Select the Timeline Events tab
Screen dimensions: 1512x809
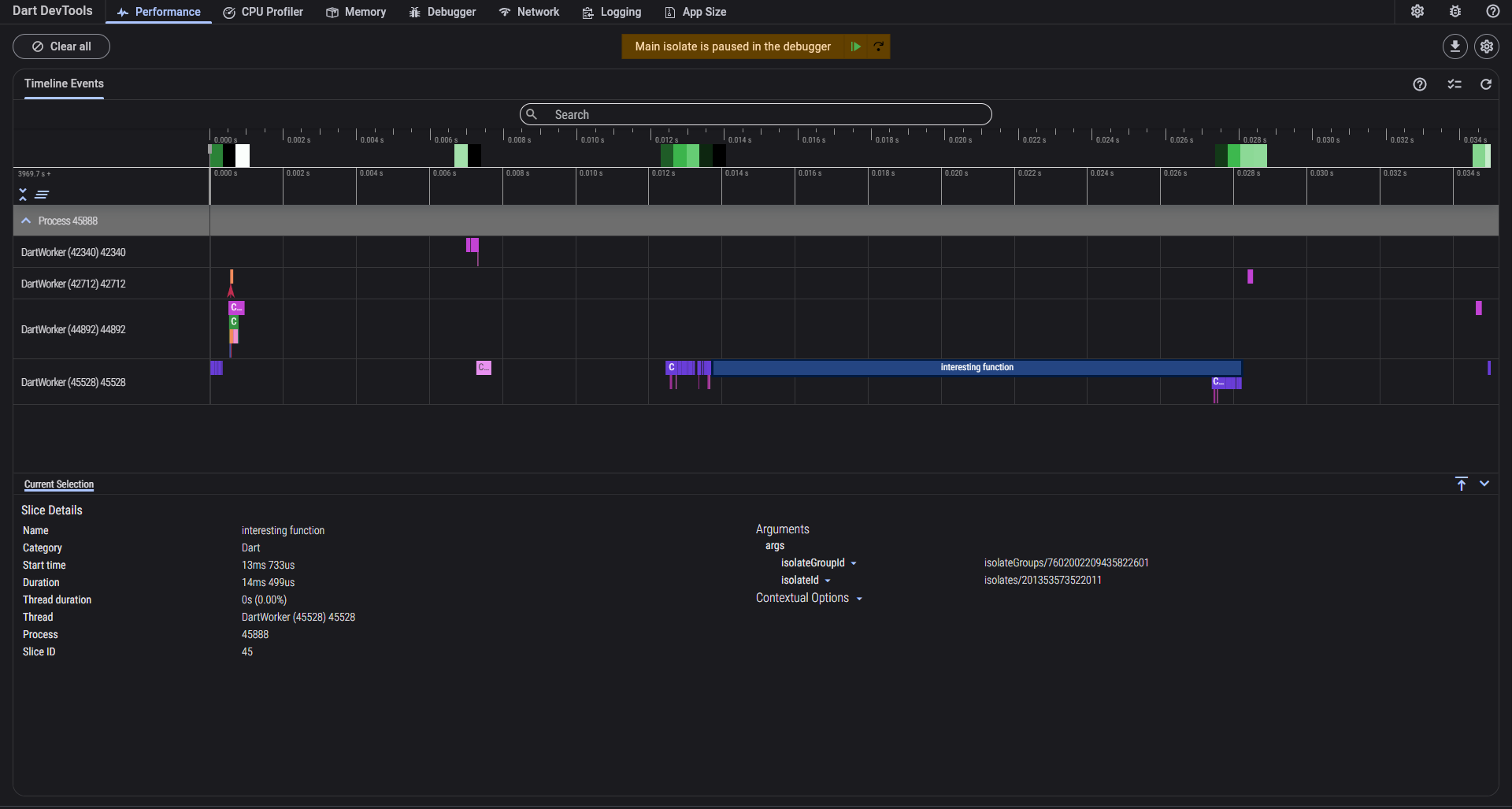pyautogui.click(x=64, y=83)
